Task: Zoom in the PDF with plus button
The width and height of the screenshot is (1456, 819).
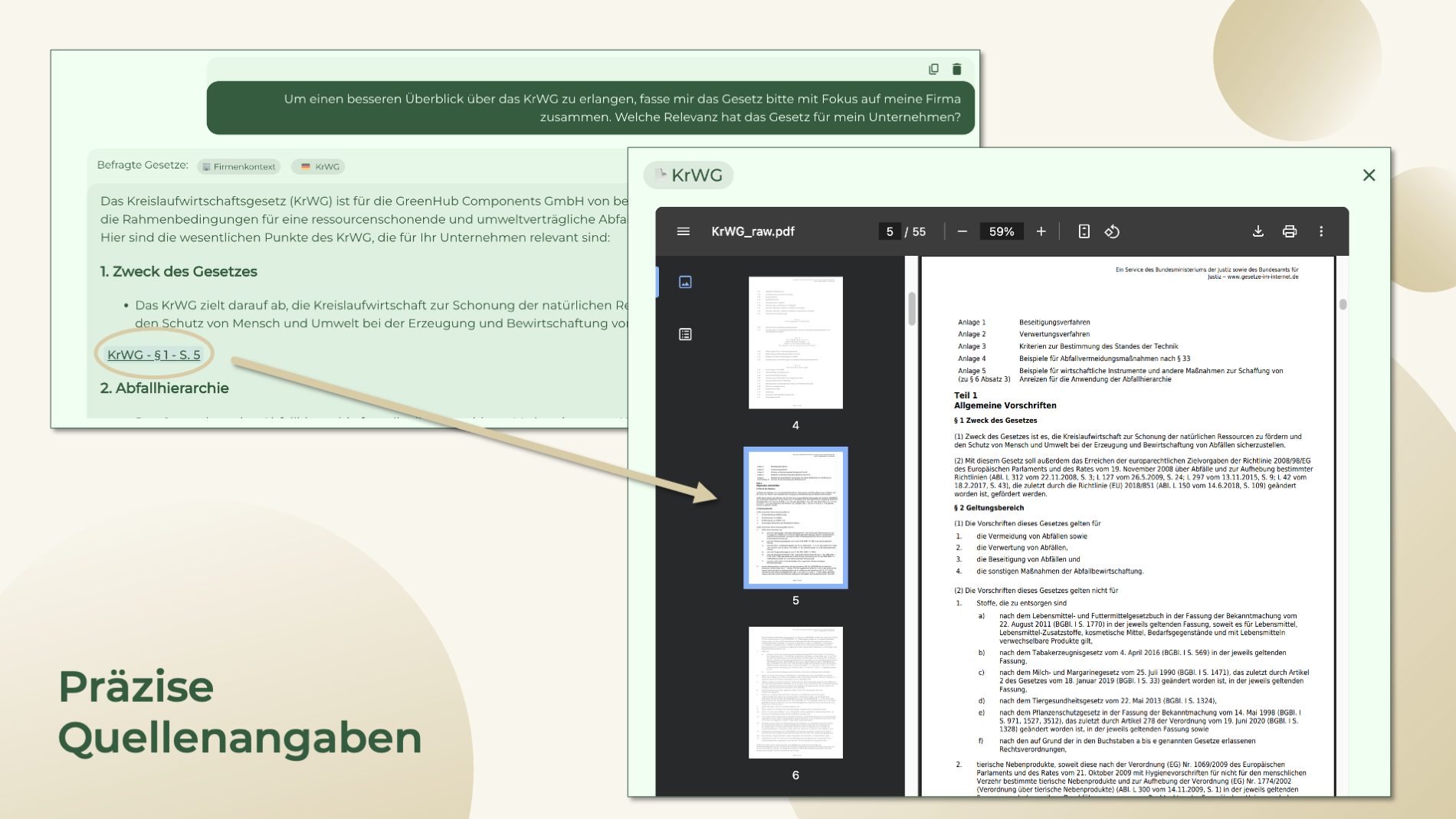Action: click(1041, 231)
